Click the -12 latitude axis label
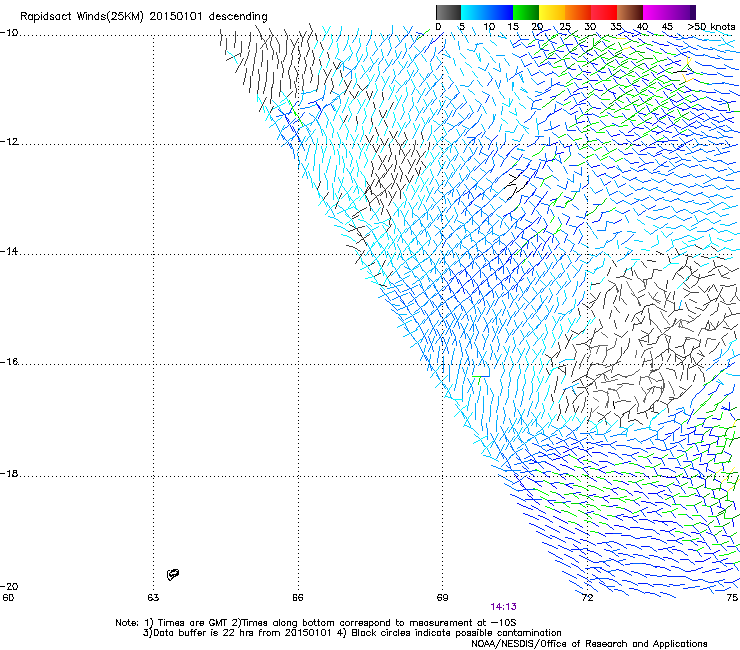The image size is (740, 650). click(x=9, y=142)
